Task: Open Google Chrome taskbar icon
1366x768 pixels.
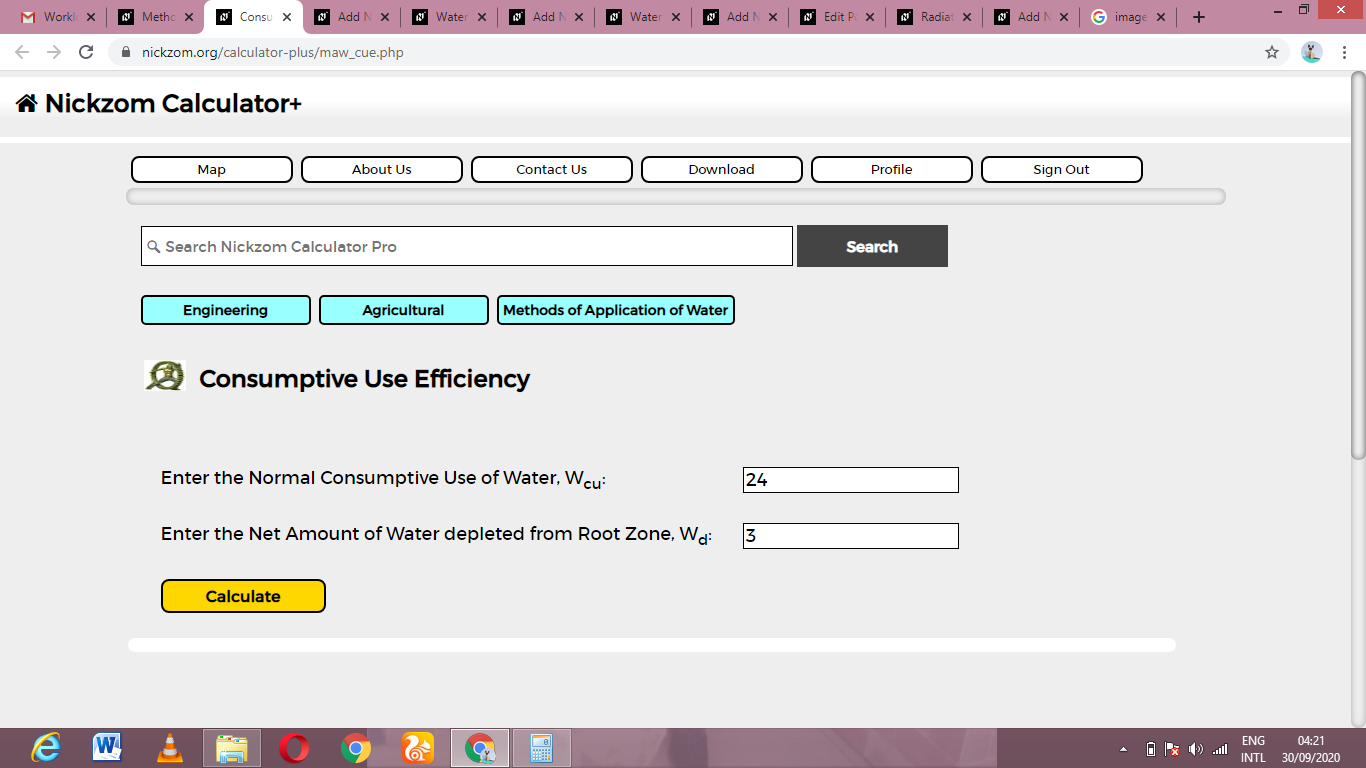Action: (356, 748)
